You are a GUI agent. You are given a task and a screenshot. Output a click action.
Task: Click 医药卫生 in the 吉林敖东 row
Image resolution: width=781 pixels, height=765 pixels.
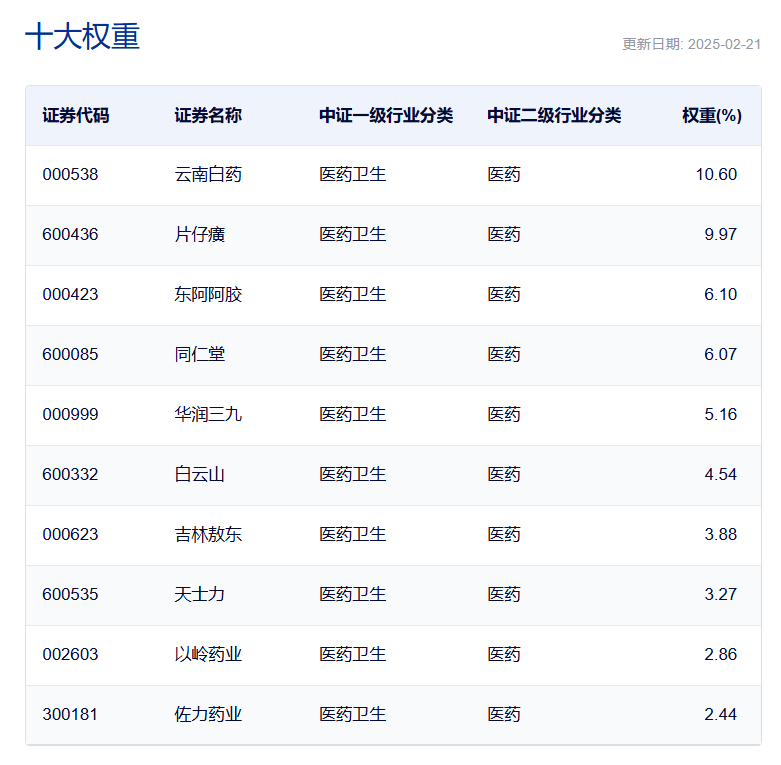point(353,535)
